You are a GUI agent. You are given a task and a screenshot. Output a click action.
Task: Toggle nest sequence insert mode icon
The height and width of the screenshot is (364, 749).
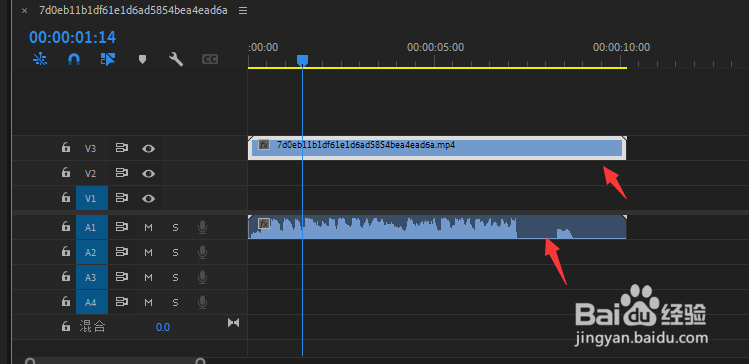pos(40,59)
